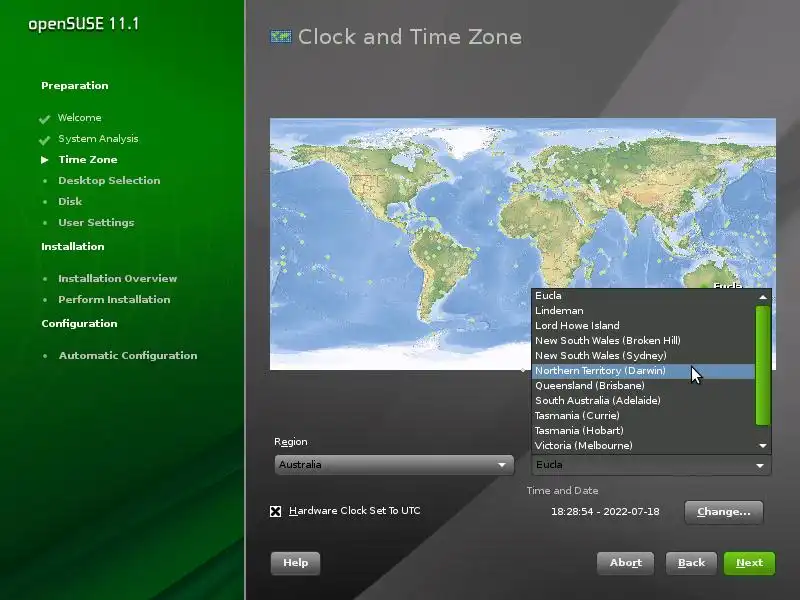
Task: Click the world map icon beside Clock and Time Zone
Action: point(281,37)
